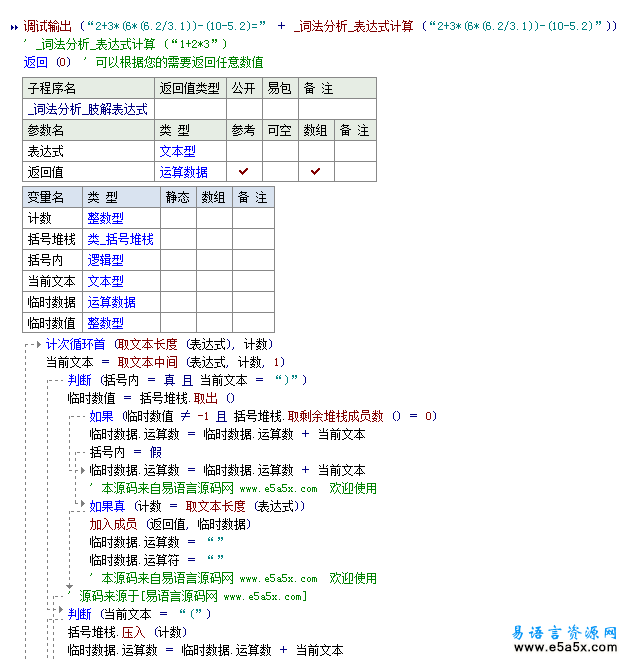Open type cell 类_括号堆栈 for 括号堆栈
Viewport: 626px width, 660px height.
pos(120,239)
